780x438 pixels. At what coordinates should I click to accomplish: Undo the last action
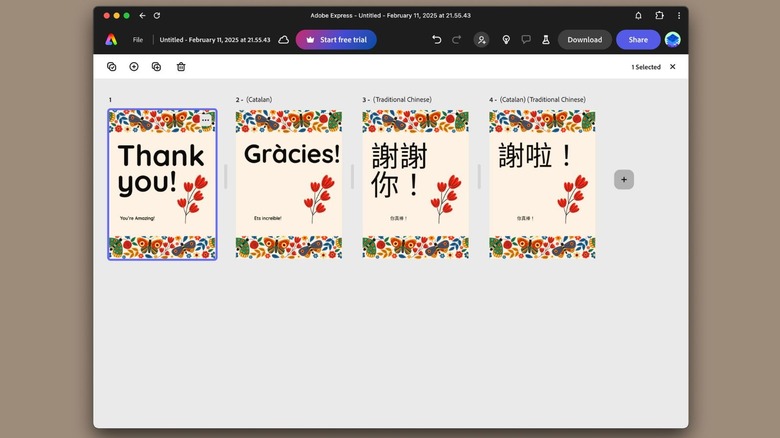pos(437,40)
